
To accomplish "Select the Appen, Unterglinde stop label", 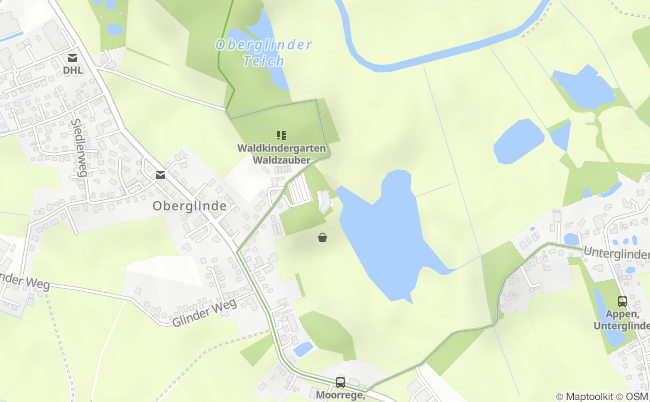I will 622,320.
